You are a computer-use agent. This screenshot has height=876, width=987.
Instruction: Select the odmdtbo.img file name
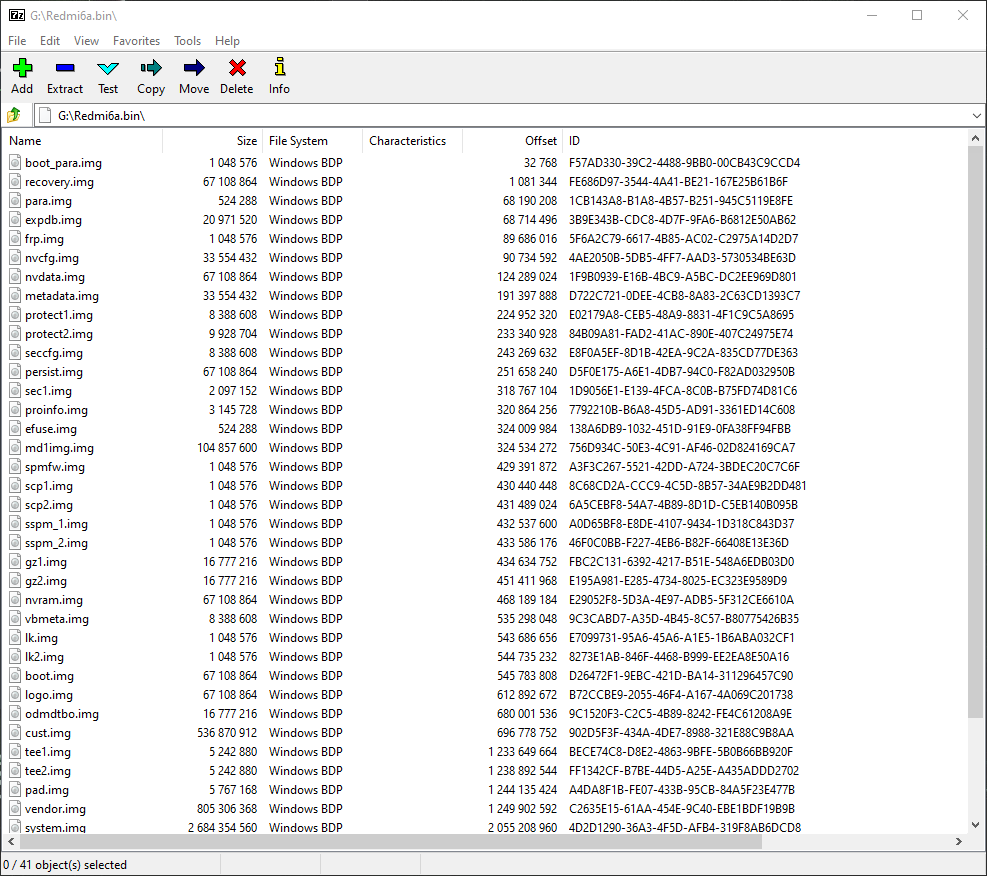pos(62,714)
